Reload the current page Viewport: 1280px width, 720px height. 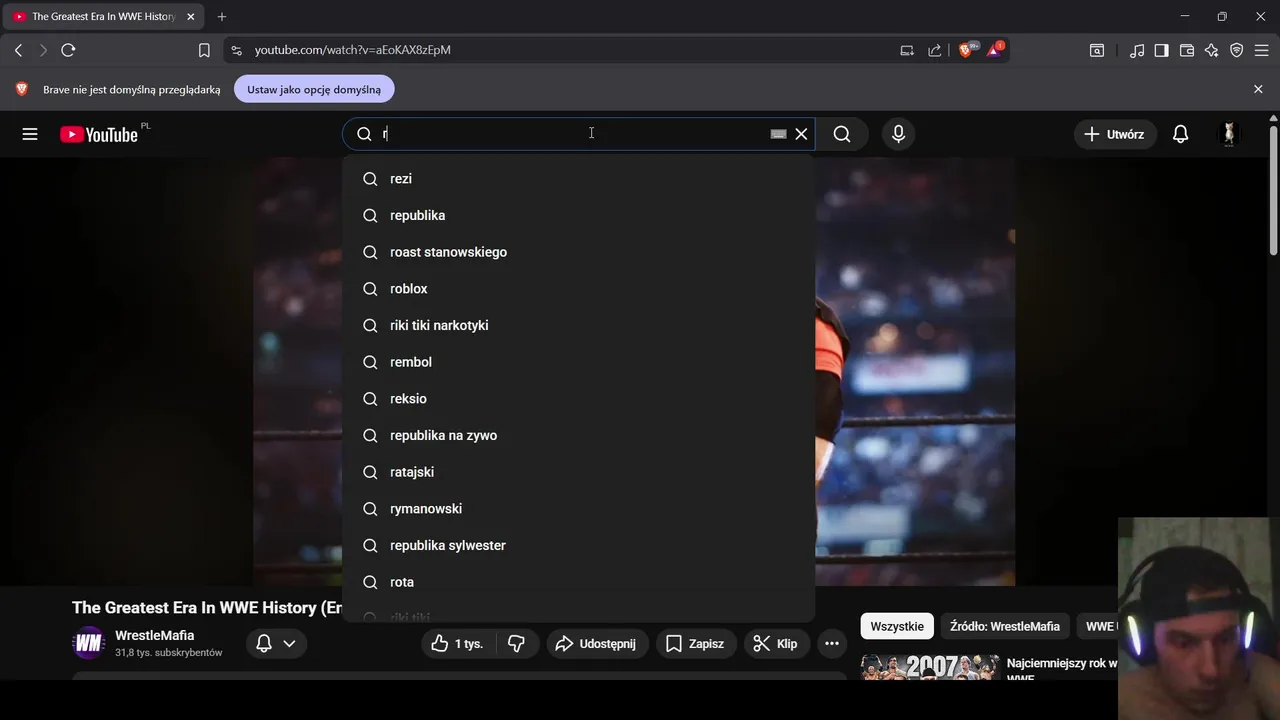tap(68, 50)
